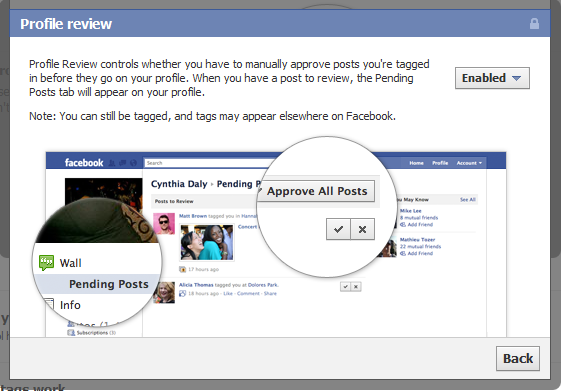The height and width of the screenshot is (391, 561).
Task: Click the lock icon in dialog header
Action: click(x=534, y=24)
